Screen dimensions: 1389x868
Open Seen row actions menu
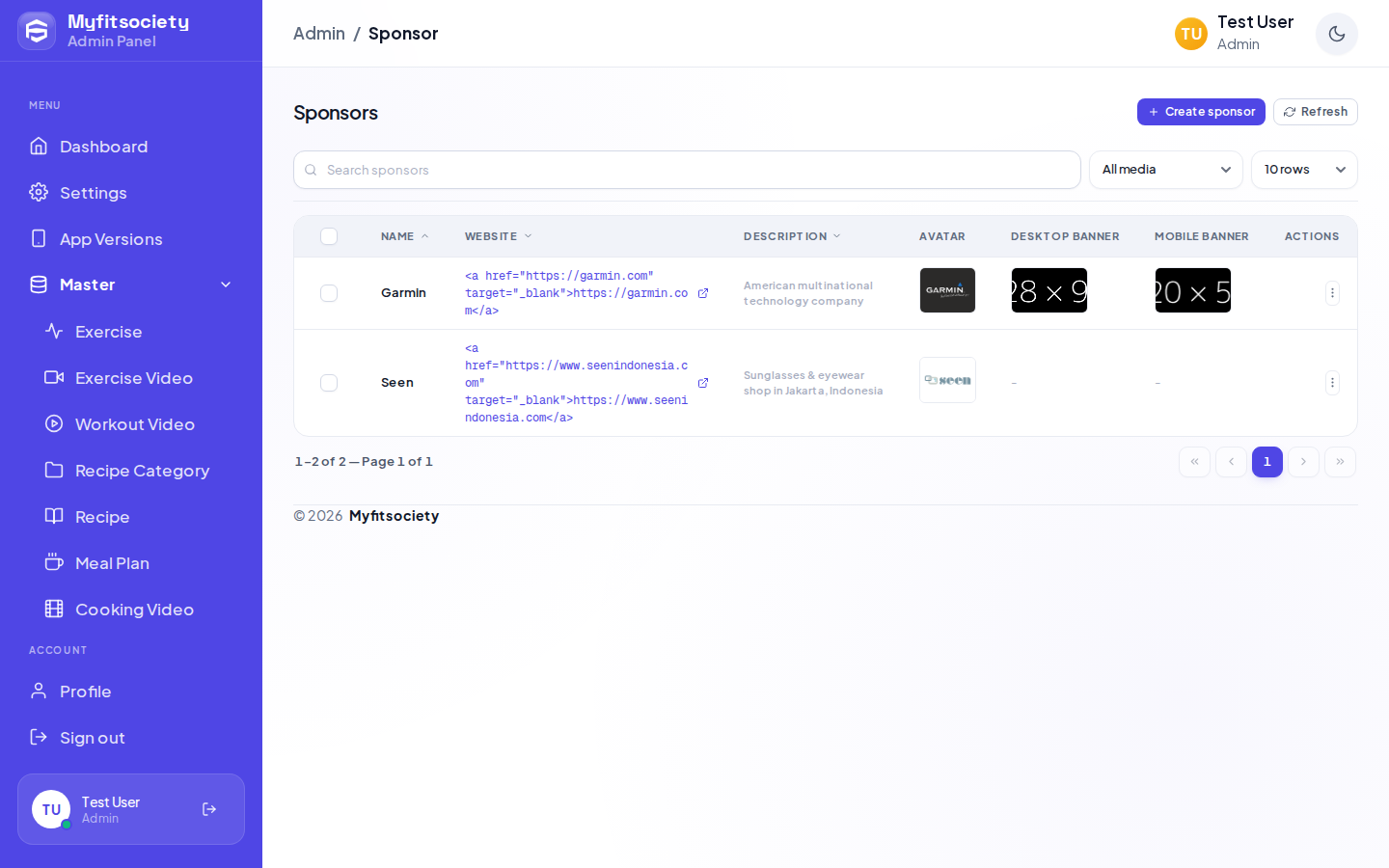(1332, 383)
